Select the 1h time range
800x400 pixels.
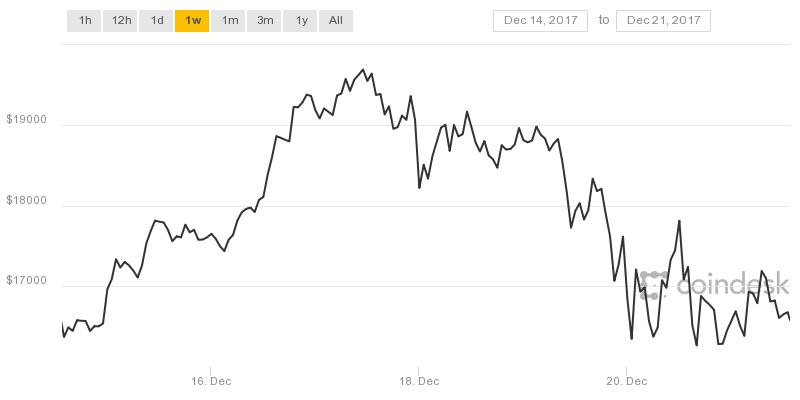pyautogui.click(x=84, y=20)
